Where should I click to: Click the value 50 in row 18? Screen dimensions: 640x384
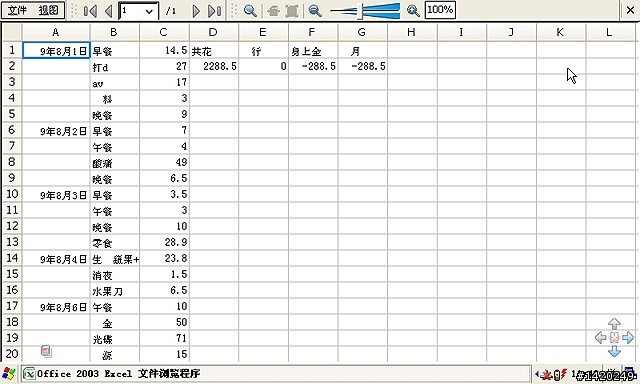pos(164,323)
